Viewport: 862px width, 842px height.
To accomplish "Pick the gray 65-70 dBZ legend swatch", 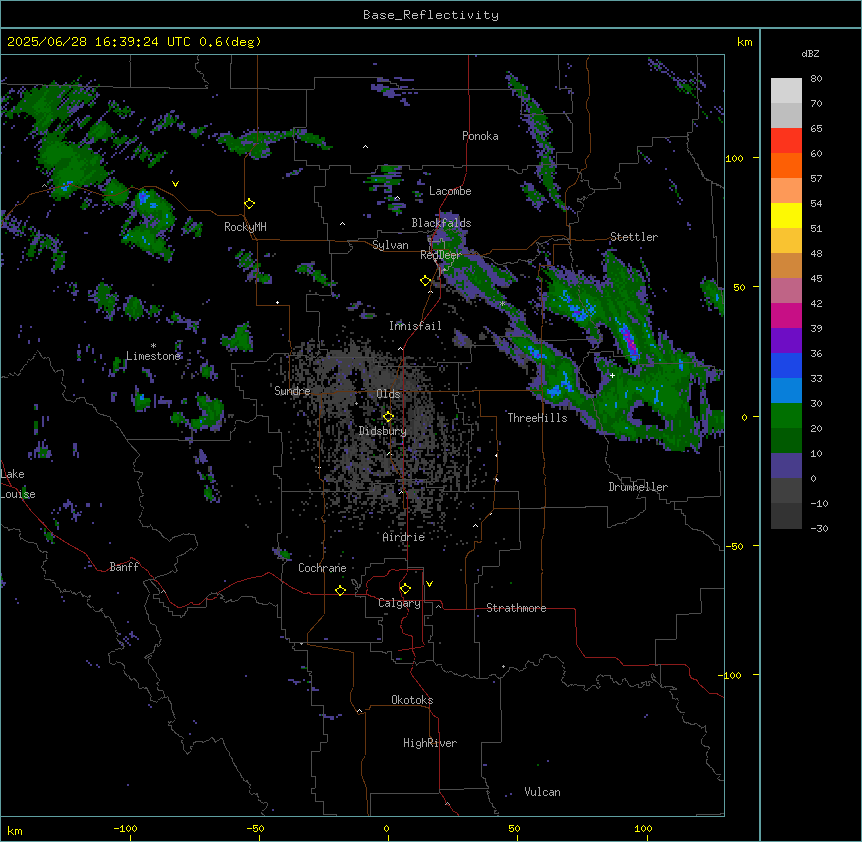I will (x=786, y=115).
